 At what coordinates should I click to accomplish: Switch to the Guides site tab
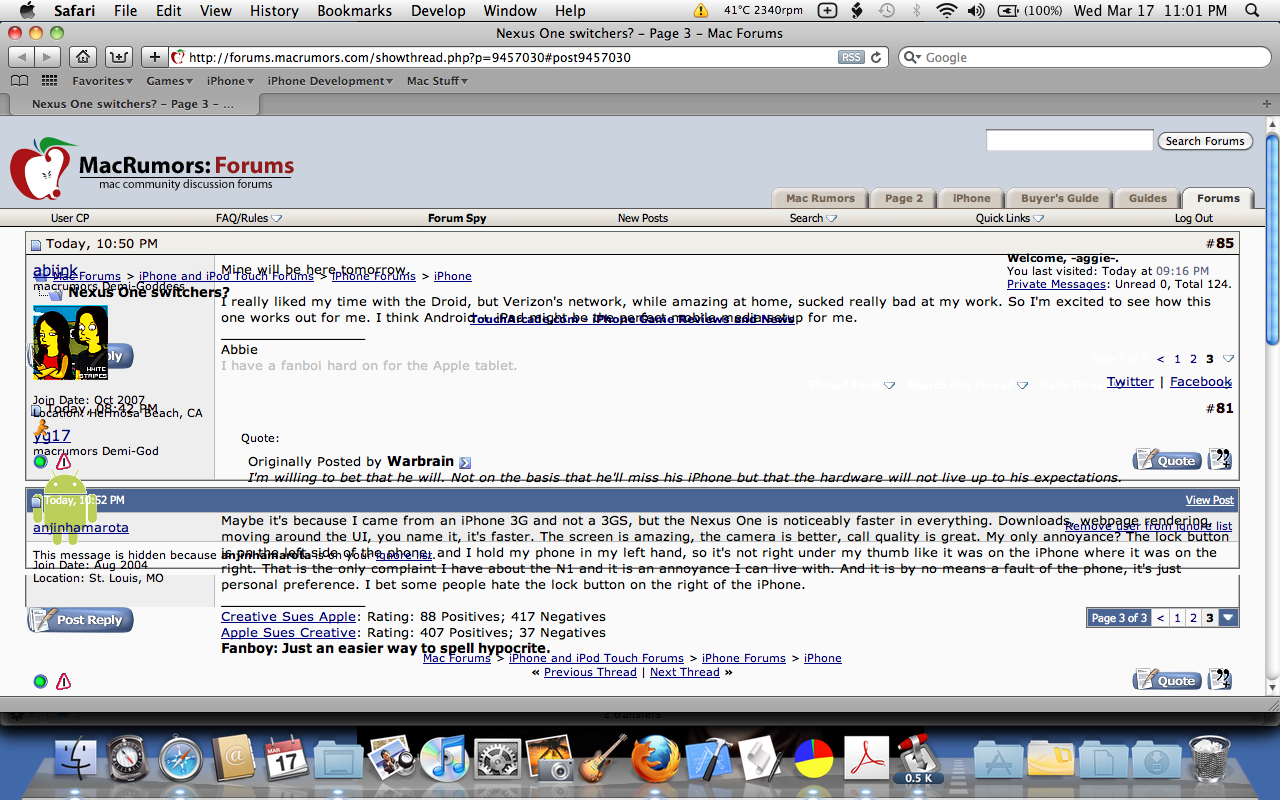(x=1147, y=198)
